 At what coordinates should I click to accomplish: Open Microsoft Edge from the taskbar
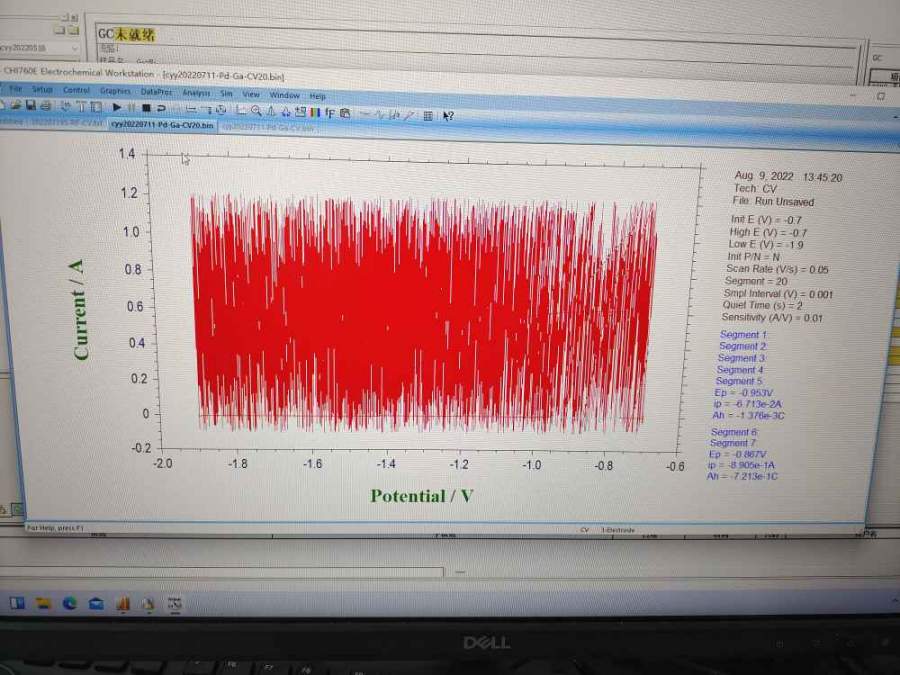click(x=70, y=603)
